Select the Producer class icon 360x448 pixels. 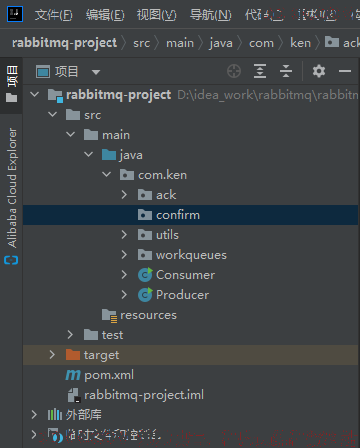click(145, 295)
